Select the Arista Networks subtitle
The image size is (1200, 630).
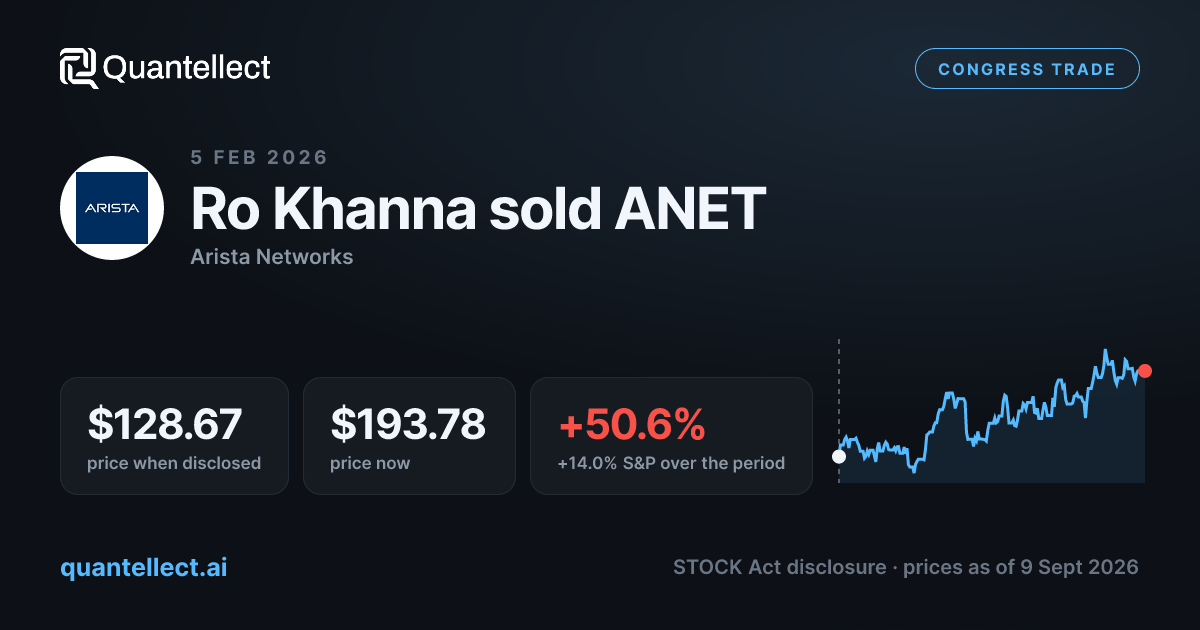click(x=271, y=257)
